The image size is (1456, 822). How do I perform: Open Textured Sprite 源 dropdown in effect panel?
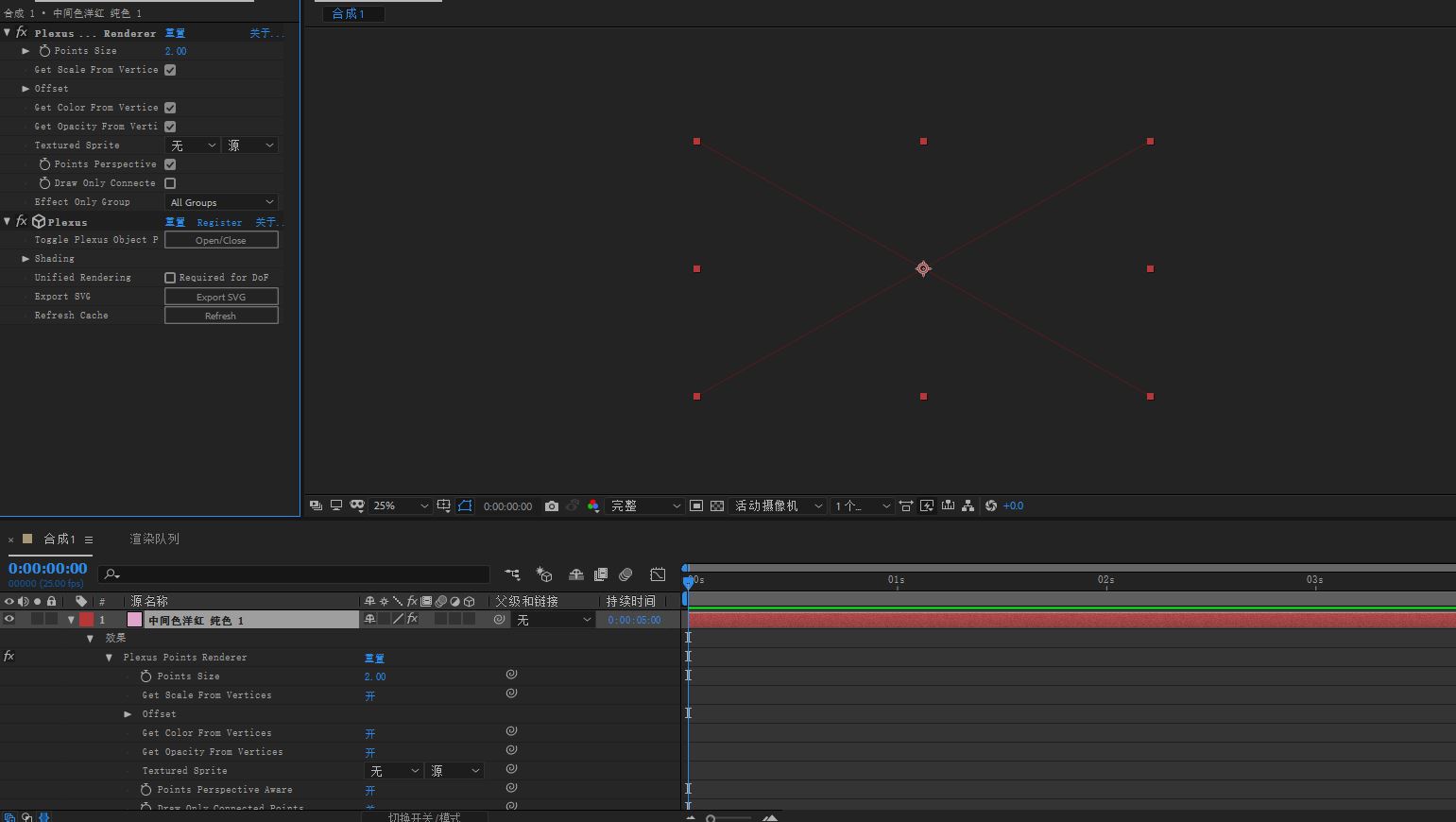click(249, 146)
